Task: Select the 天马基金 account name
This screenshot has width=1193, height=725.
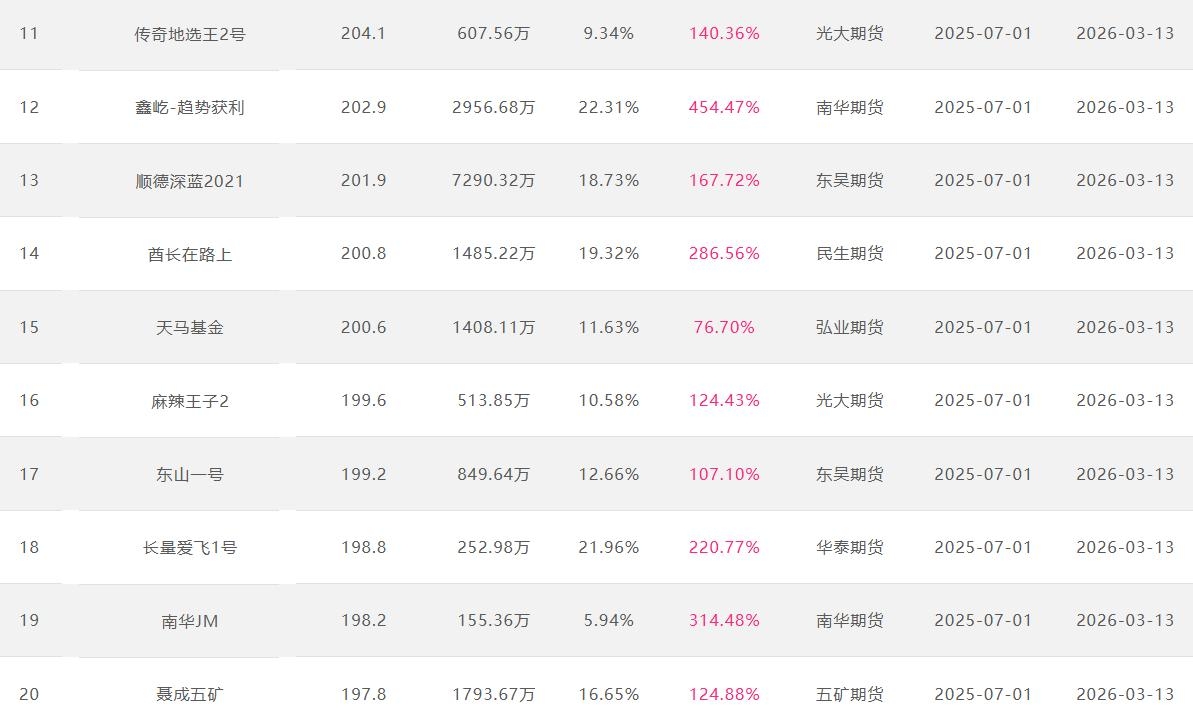Action: click(x=190, y=327)
